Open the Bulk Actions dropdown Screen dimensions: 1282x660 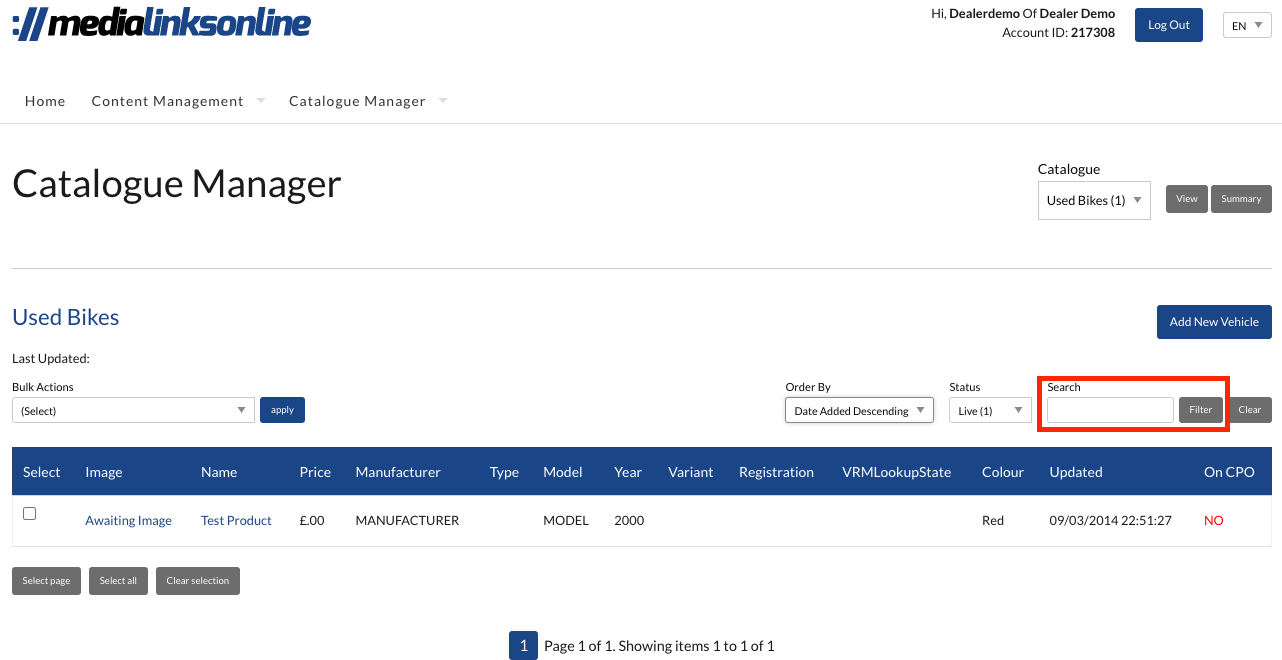point(133,410)
